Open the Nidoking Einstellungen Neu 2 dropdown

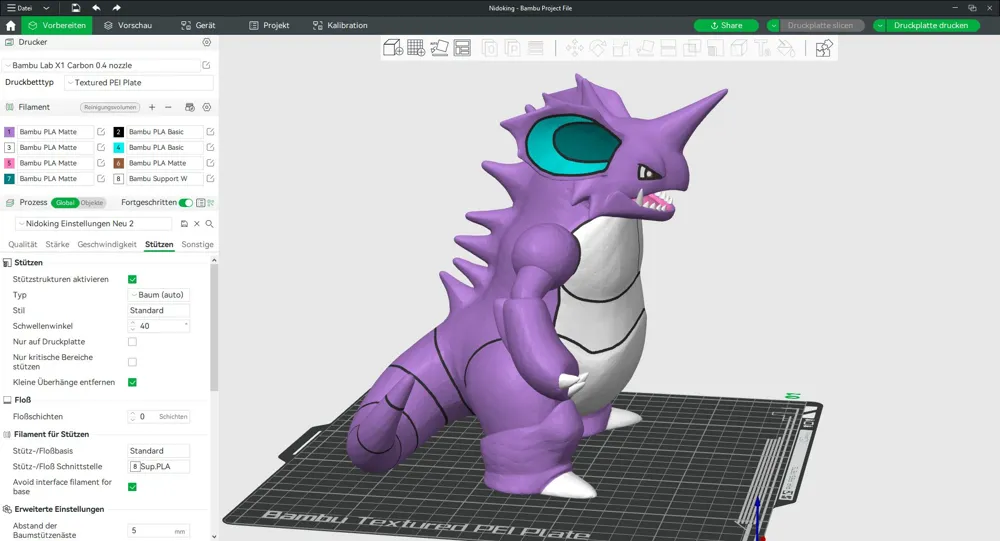coord(93,224)
